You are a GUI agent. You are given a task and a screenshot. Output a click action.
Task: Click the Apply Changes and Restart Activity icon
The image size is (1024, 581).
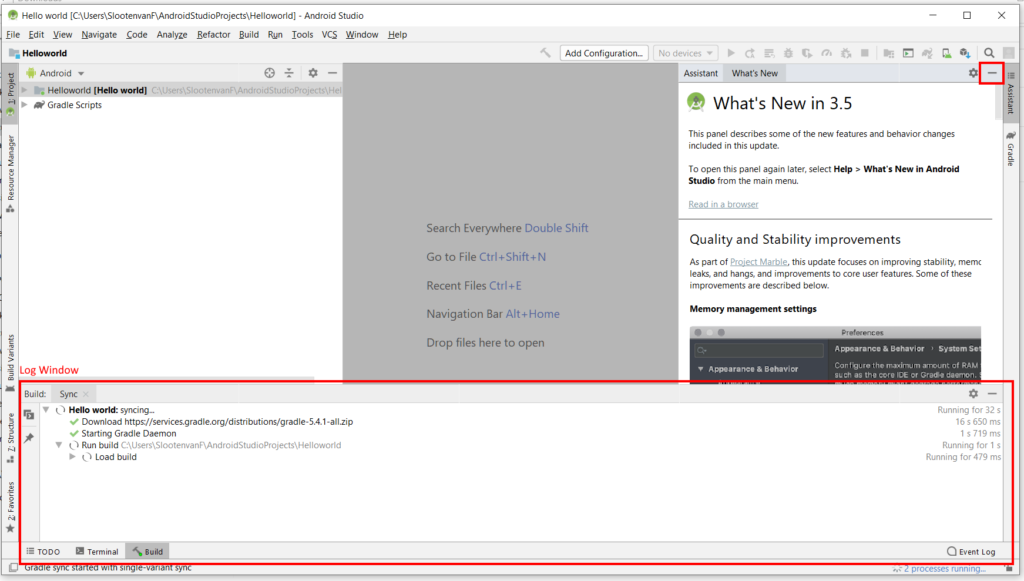[x=750, y=53]
